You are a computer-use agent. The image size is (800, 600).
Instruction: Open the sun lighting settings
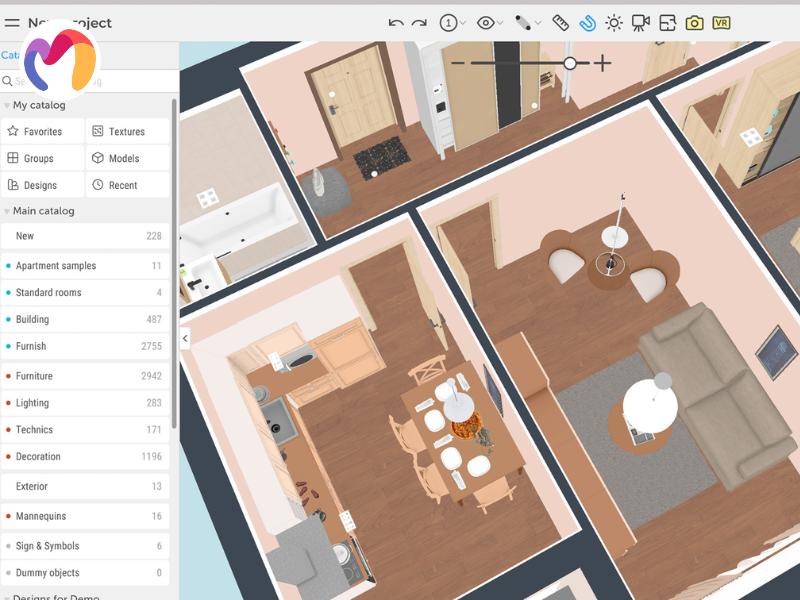613,22
